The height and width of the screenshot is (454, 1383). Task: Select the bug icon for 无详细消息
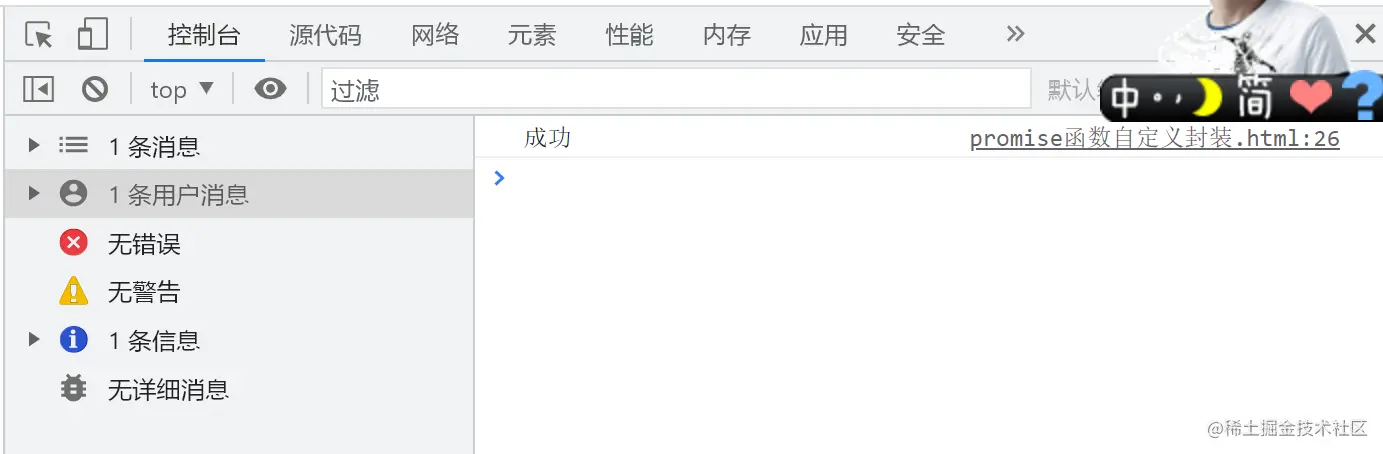(74, 388)
